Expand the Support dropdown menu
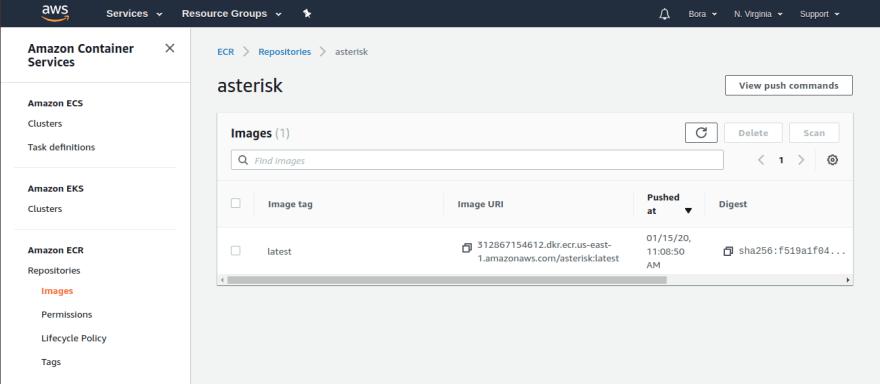The width and height of the screenshot is (880, 384). point(819,14)
